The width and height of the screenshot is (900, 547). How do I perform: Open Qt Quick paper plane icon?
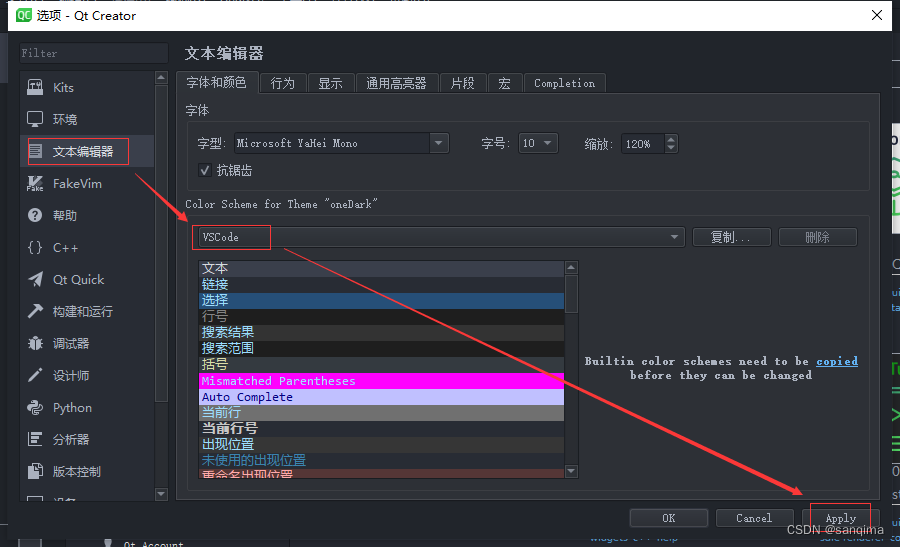[35, 280]
